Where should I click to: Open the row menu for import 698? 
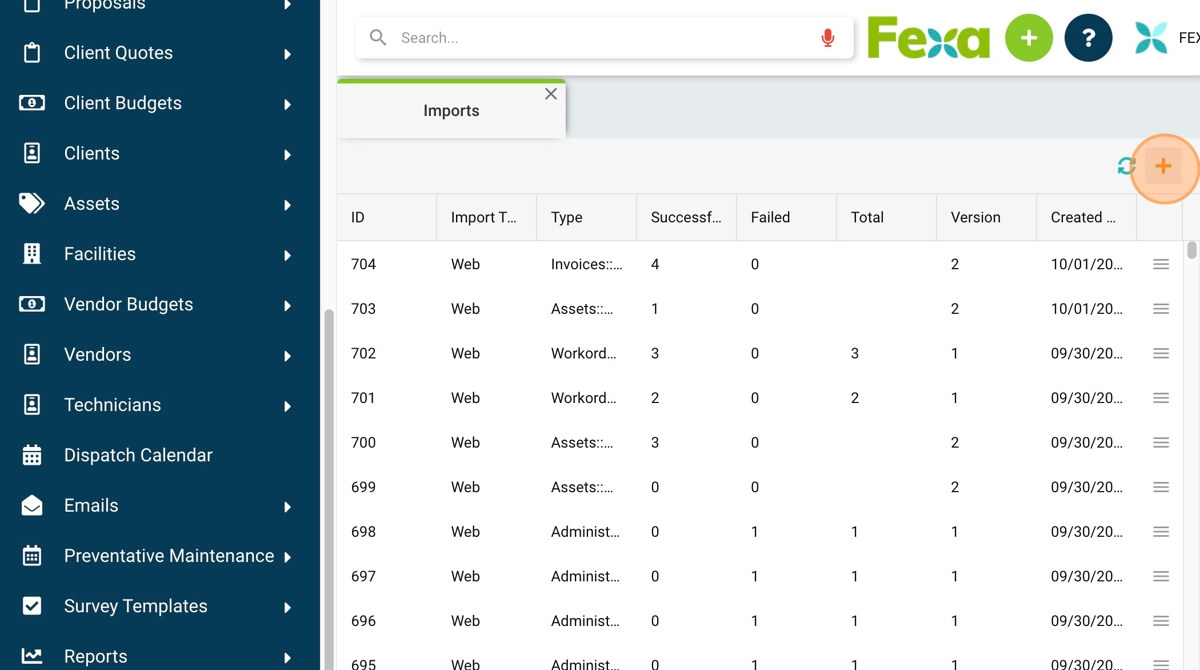tap(1160, 532)
